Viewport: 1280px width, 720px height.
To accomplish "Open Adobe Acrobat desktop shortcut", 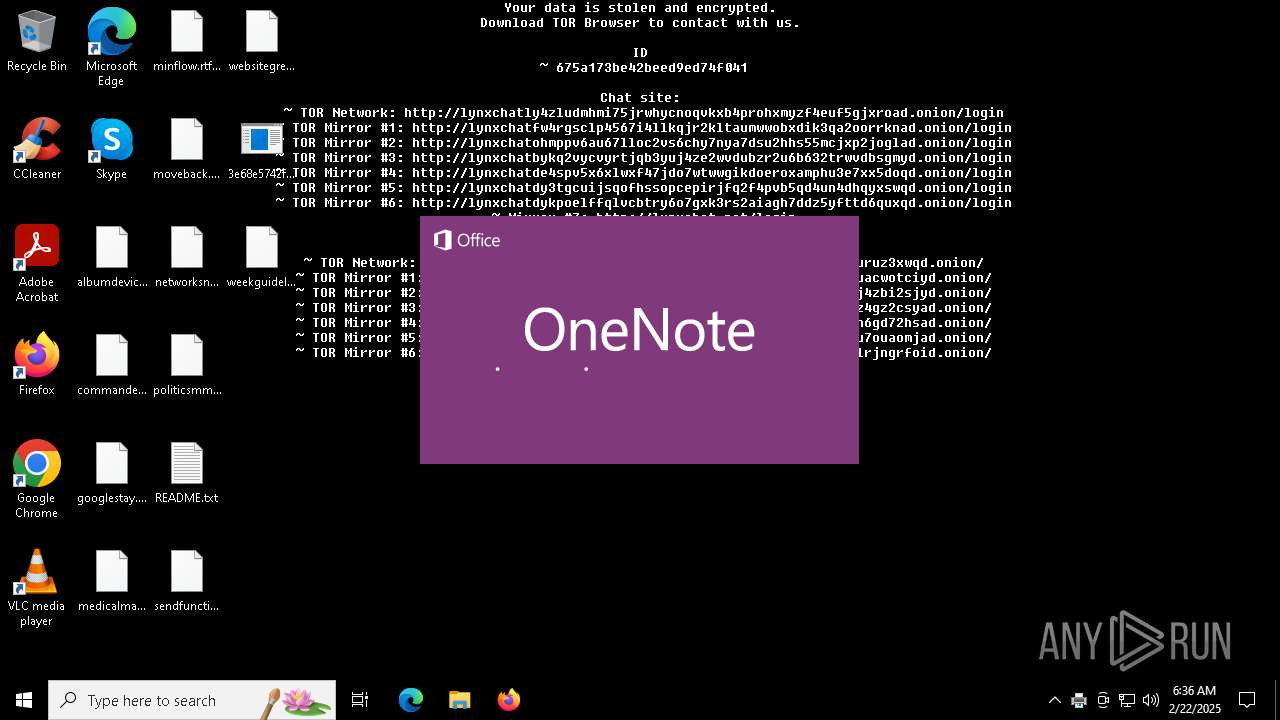I will tap(37, 264).
